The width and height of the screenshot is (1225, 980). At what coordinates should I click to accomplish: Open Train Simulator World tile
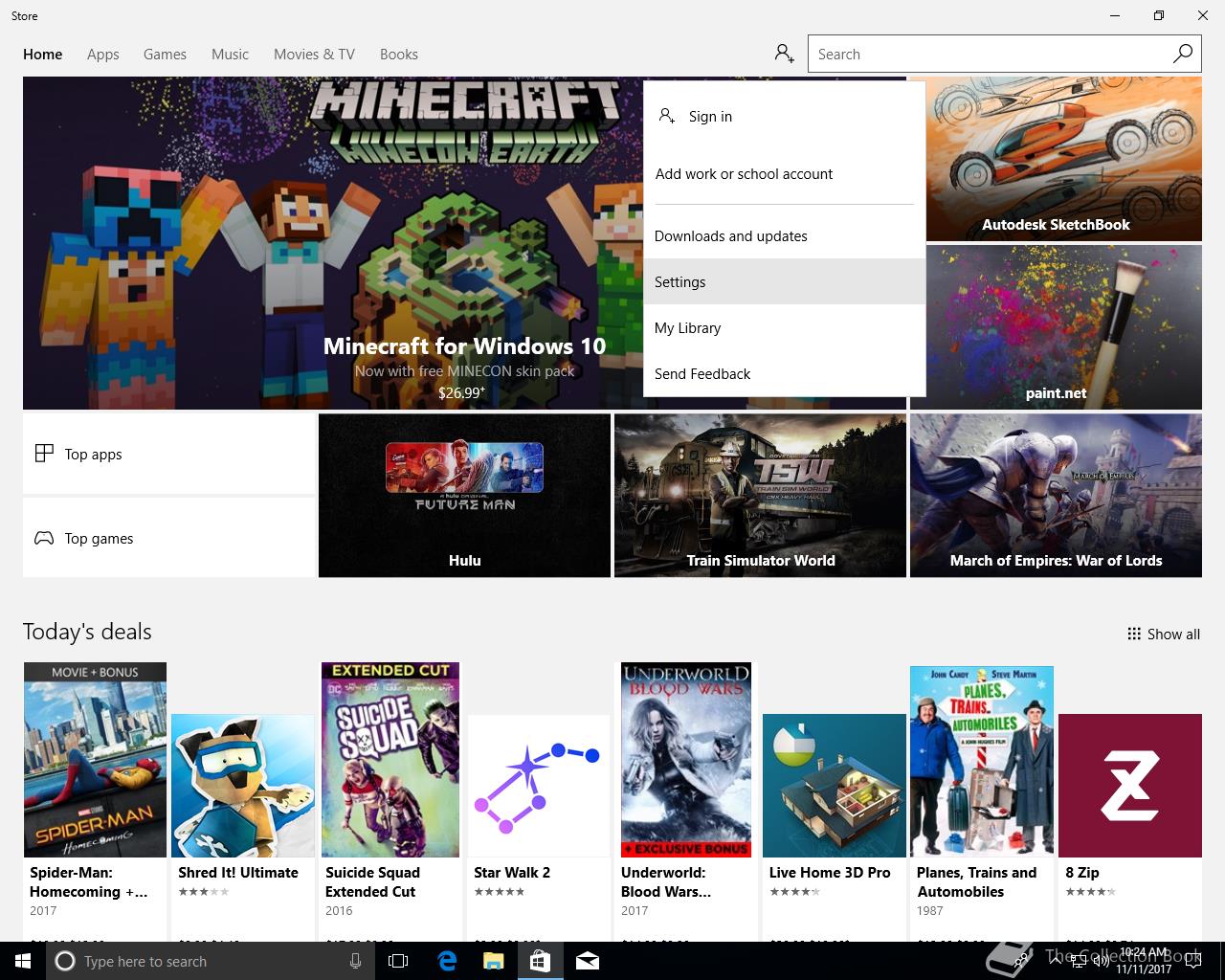click(x=760, y=496)
